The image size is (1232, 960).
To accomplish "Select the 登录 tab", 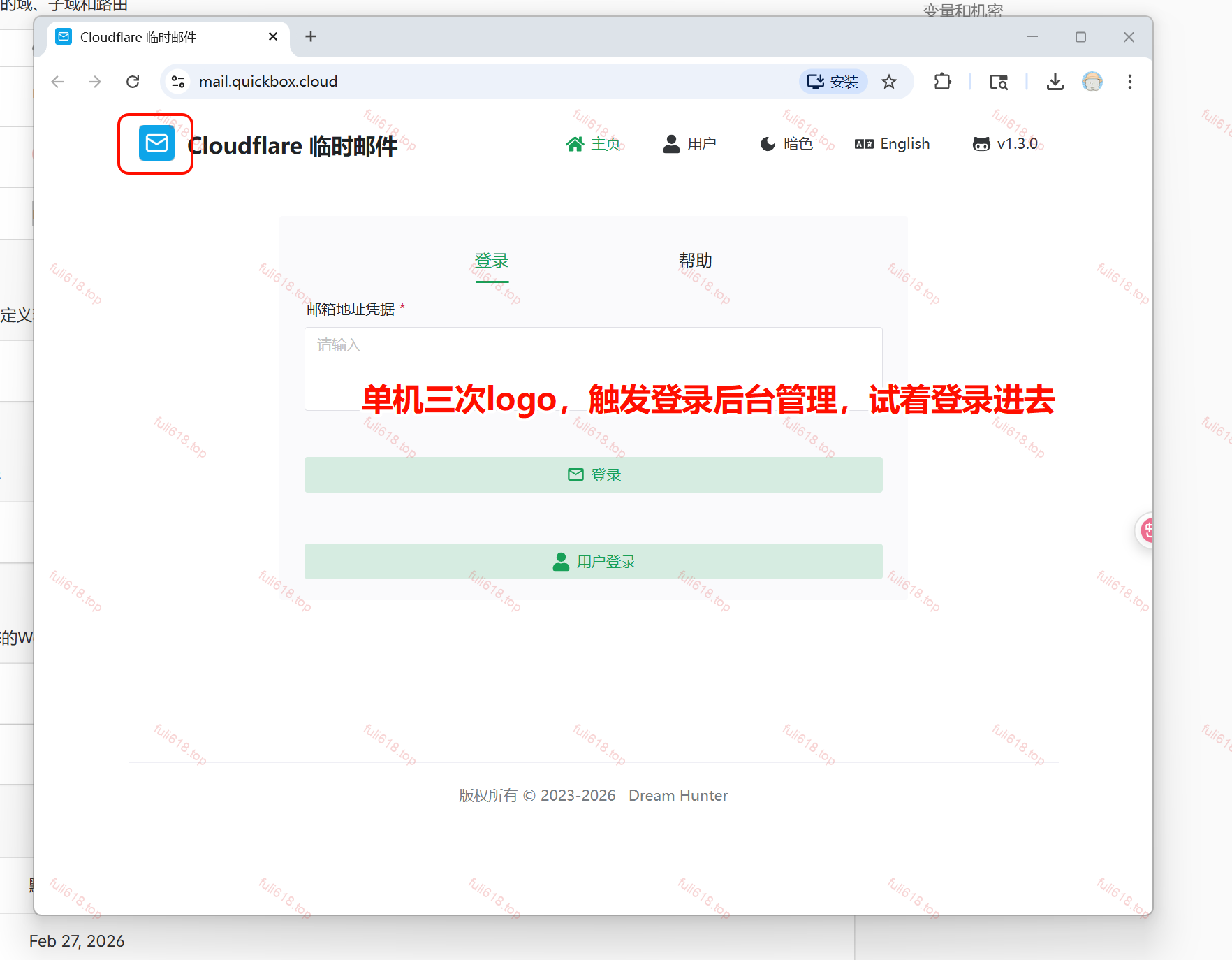I will [492, 261].
